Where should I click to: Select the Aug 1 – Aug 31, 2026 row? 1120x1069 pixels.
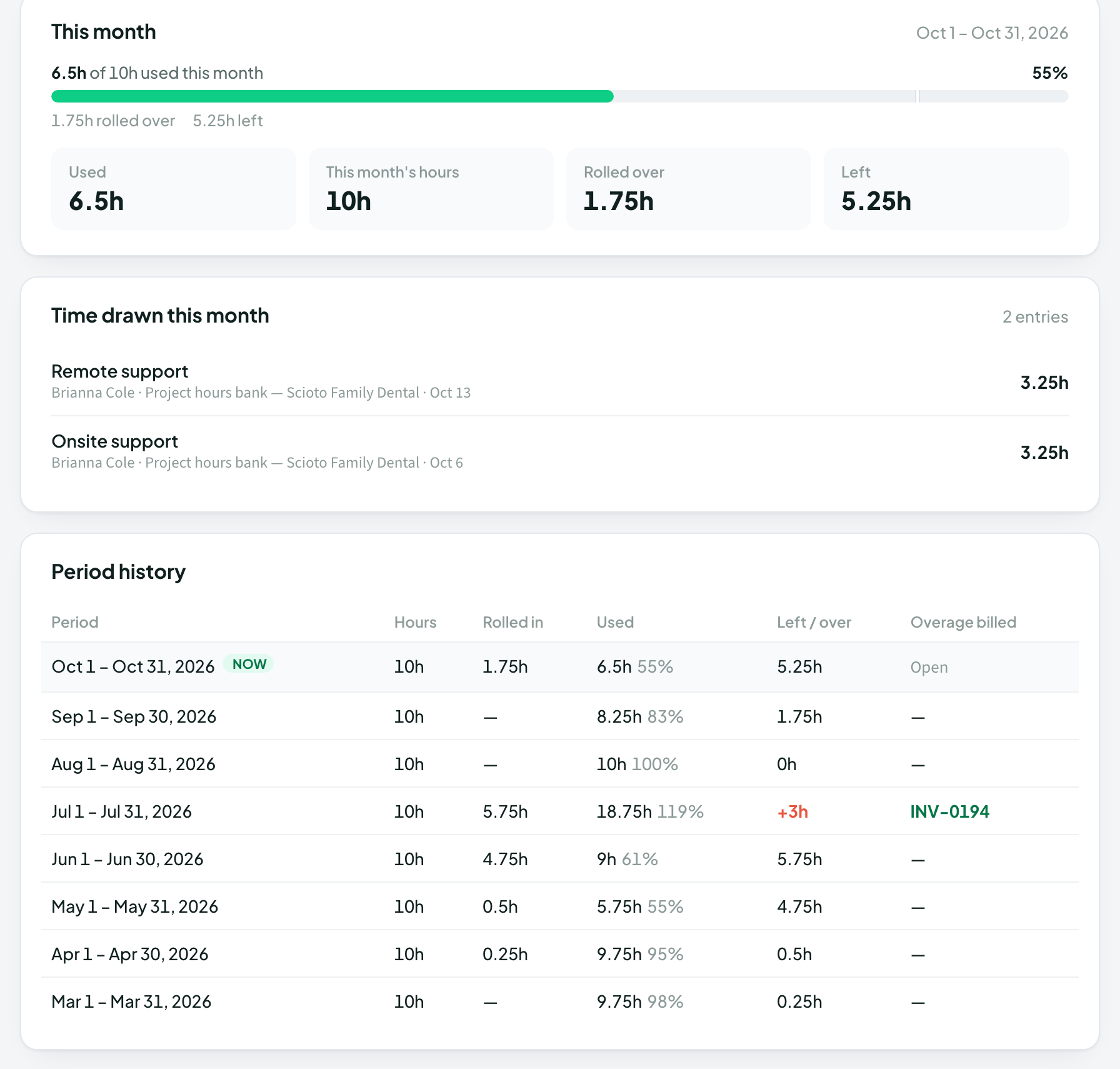559,764
